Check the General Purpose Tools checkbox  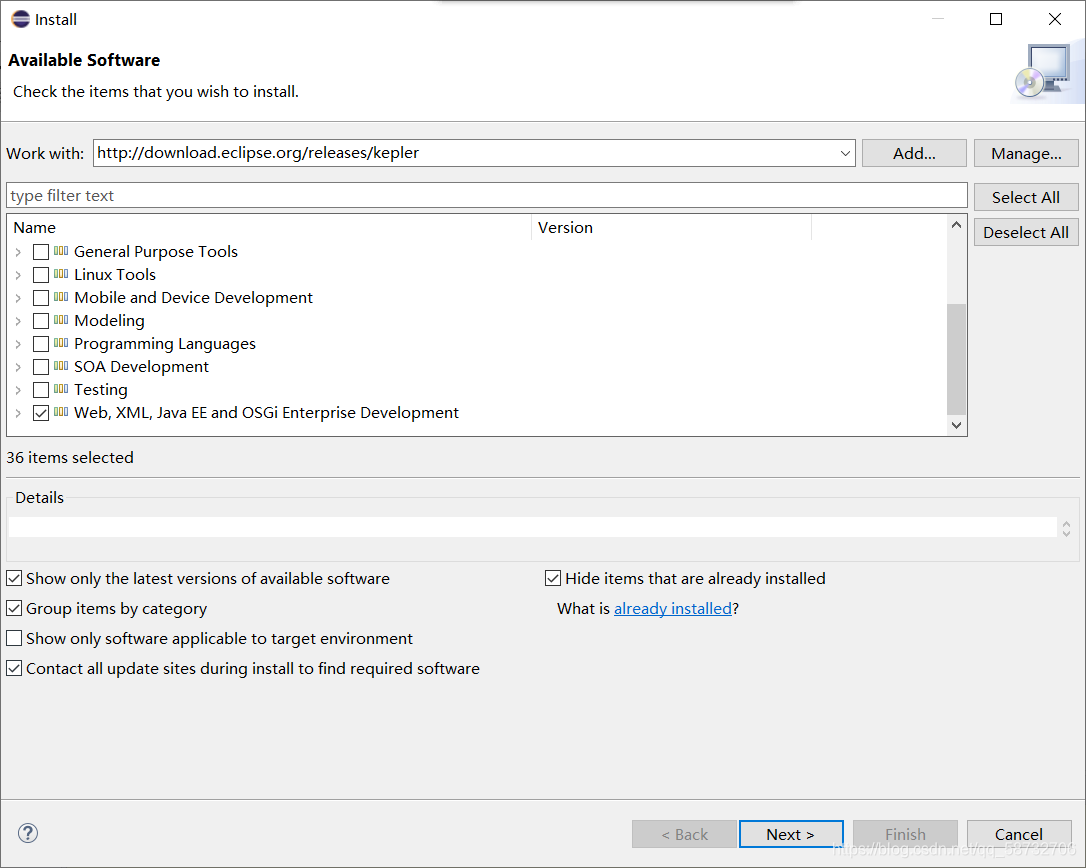point(41,252)
